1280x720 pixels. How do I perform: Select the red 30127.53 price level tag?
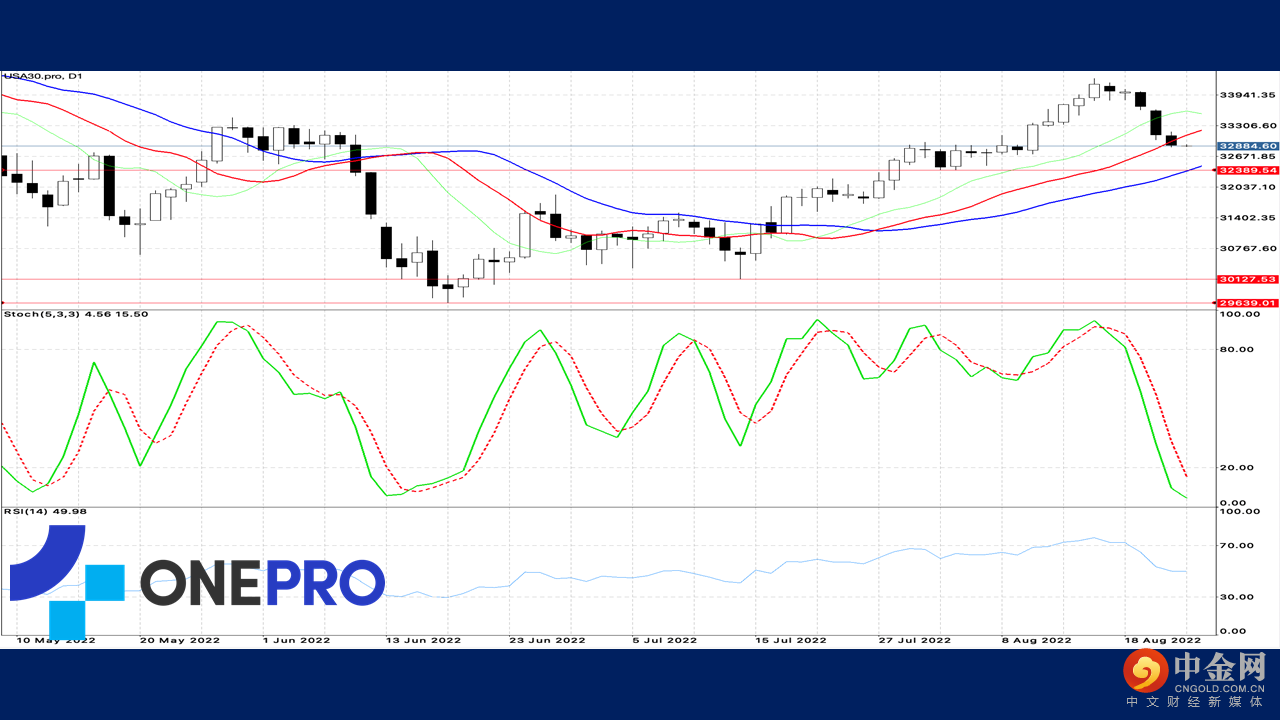click(x=1246, y=279)
